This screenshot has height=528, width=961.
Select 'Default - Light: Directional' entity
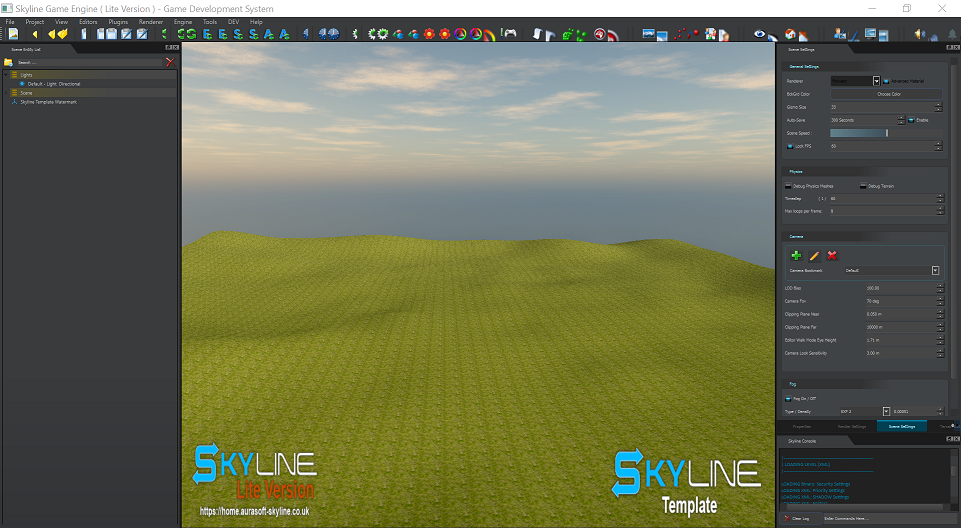click(54, 84)
